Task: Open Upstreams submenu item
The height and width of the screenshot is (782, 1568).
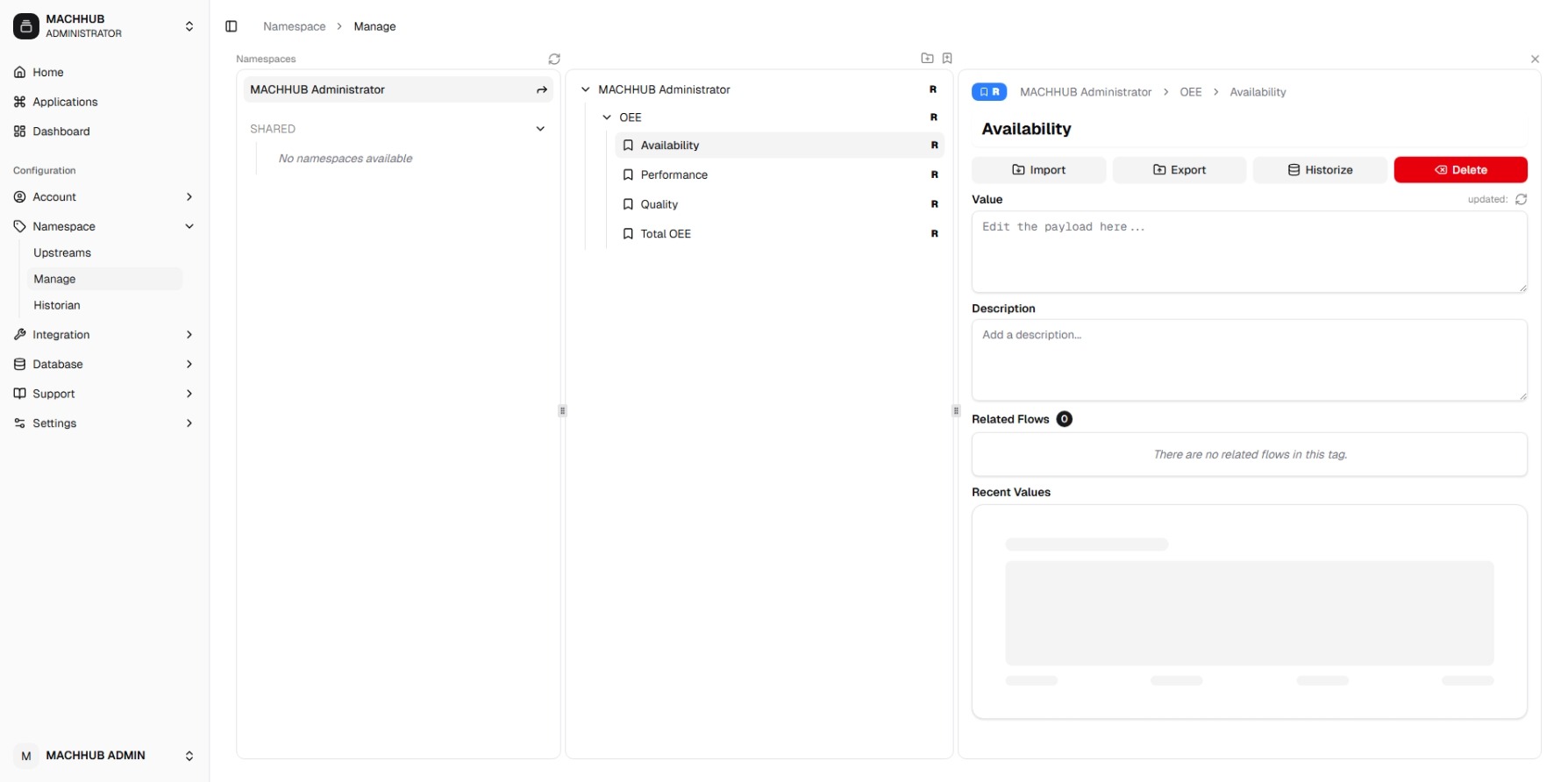Action: click(104, 252)
